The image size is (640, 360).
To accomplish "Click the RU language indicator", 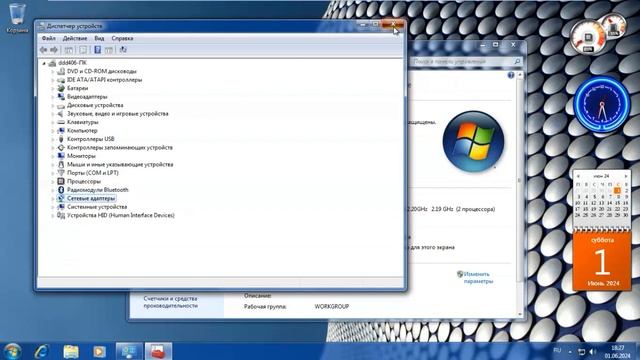I will pos(557,350).
